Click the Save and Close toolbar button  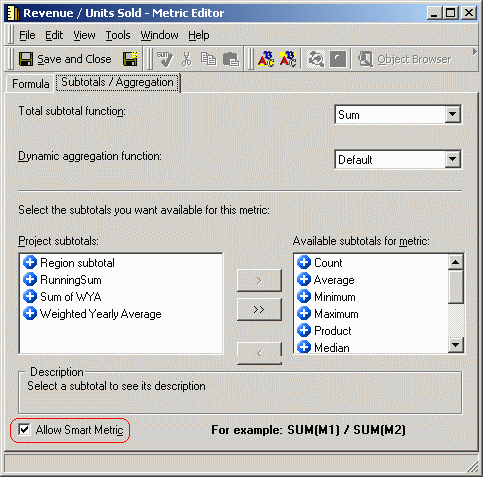pyautogui.click(x=65, y=59)
